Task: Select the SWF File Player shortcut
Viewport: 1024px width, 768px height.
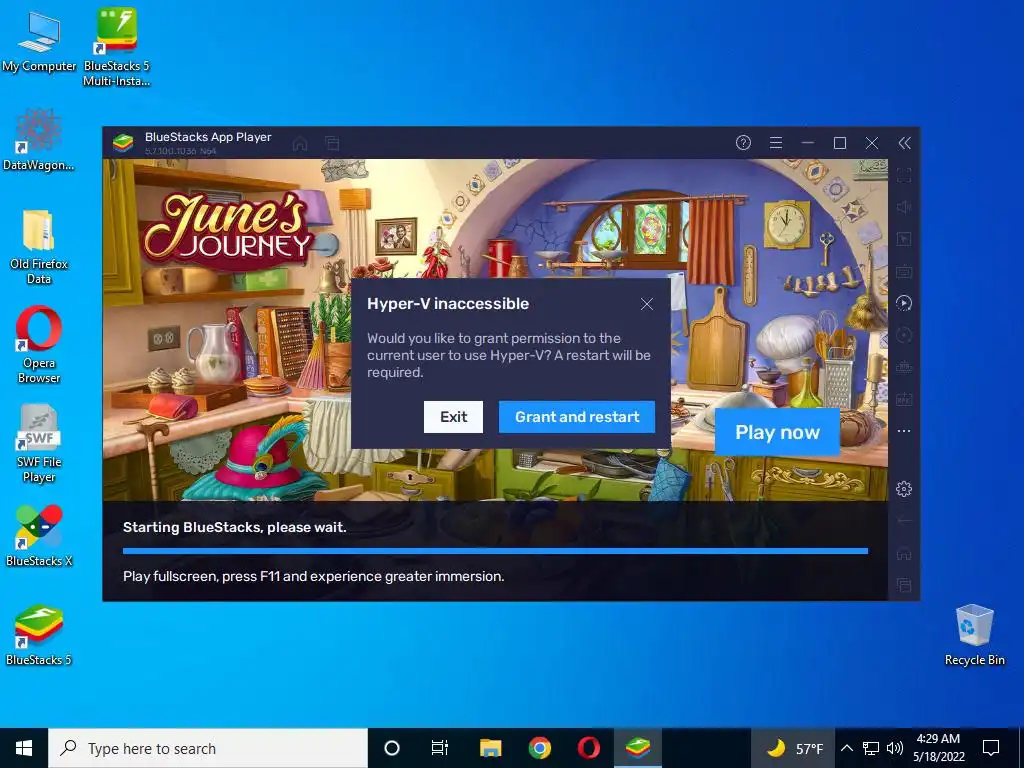Action: (x=39, y=444)
